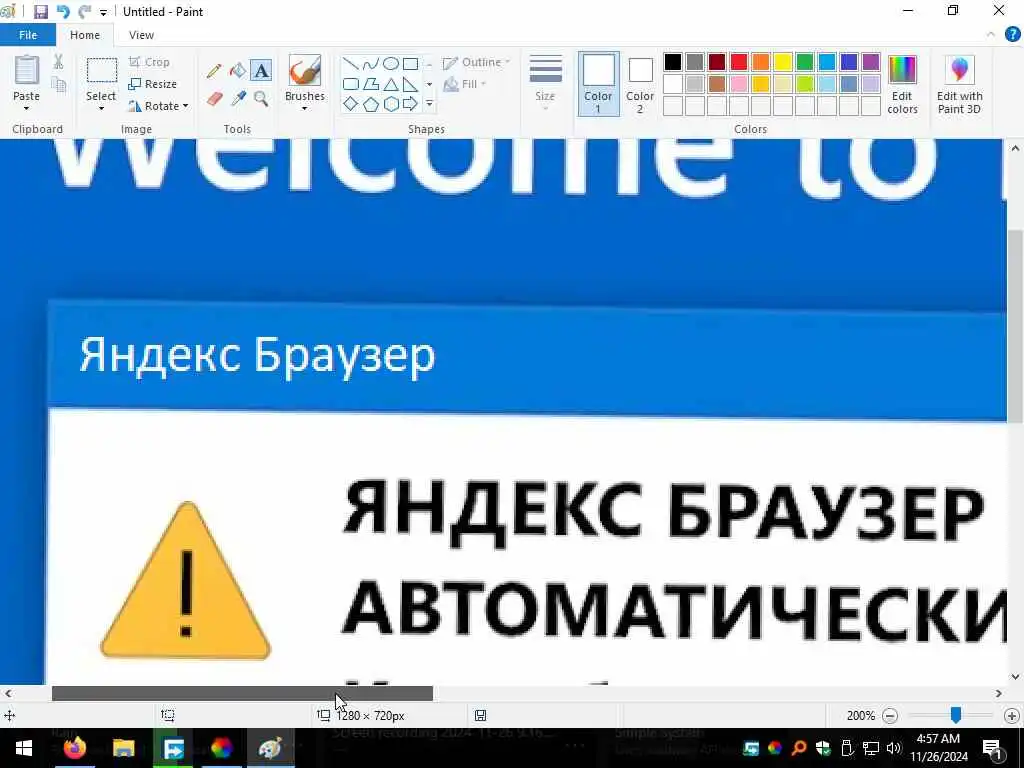Select the Line shape

pyautogui.click(x=351, y=64)
